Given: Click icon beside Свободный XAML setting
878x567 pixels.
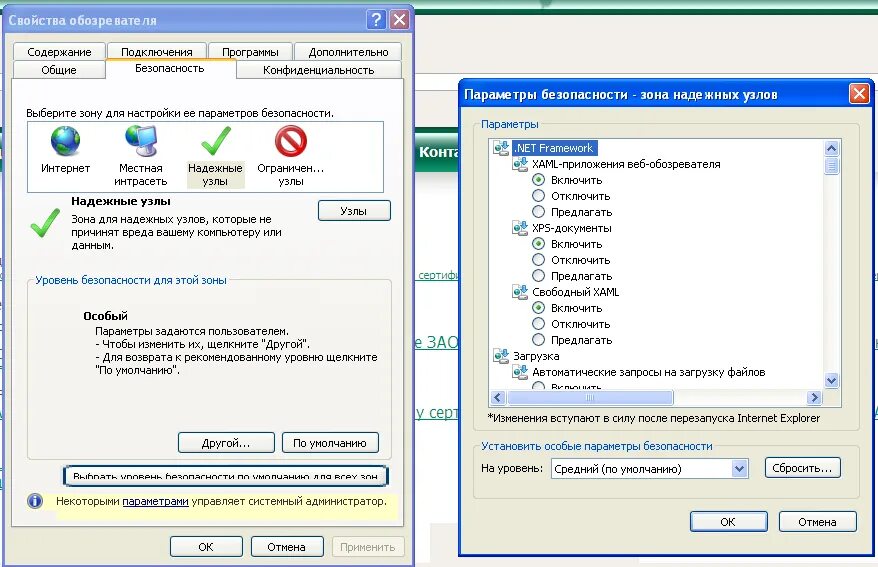Looking at the screenshot, I should [520, 292].
